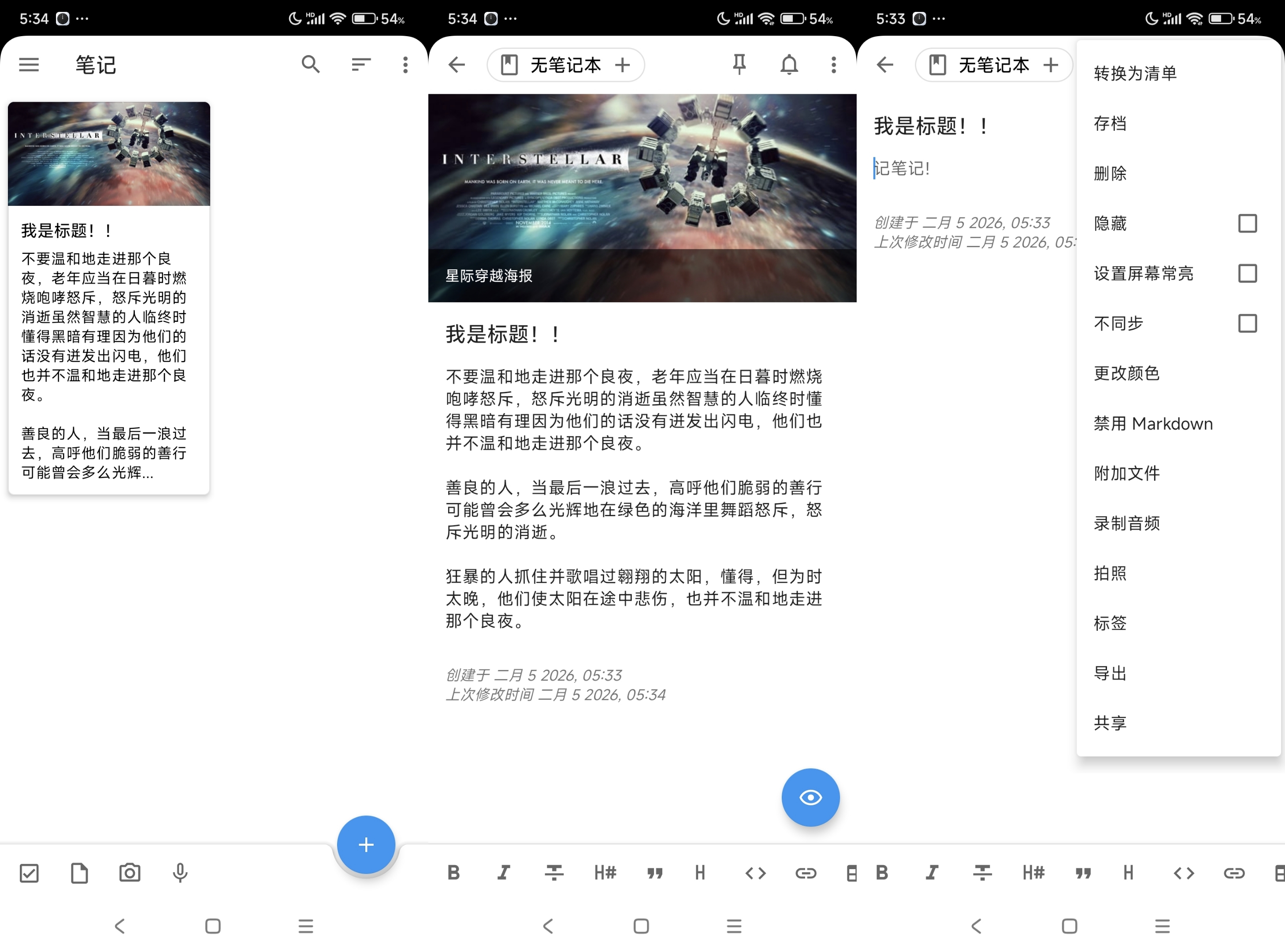
Task: Set a reminder with bell icon
Action: tap(789, 64)
